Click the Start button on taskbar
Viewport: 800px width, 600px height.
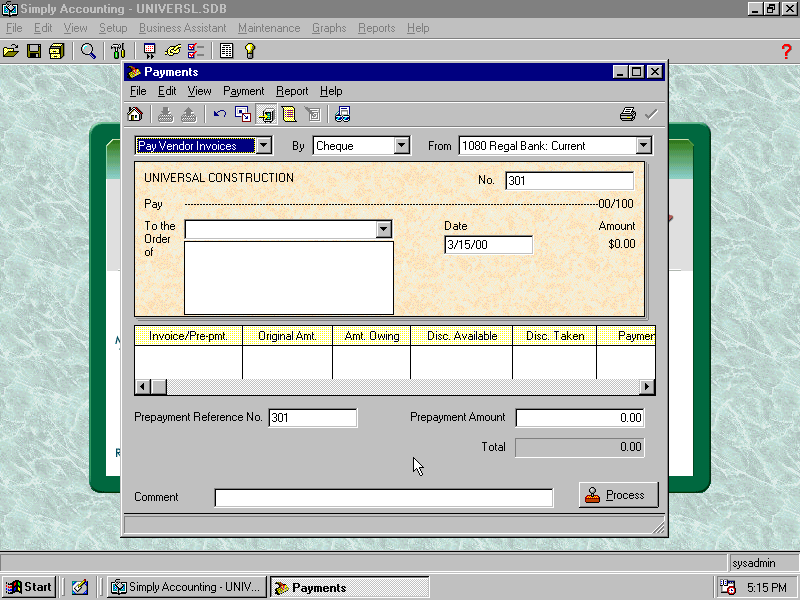pyautogui.click(x=29, y=587)
